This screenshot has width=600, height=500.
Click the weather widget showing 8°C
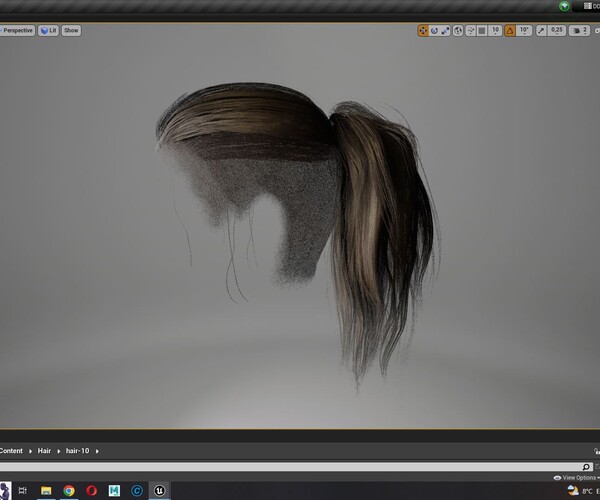(582, 491)
